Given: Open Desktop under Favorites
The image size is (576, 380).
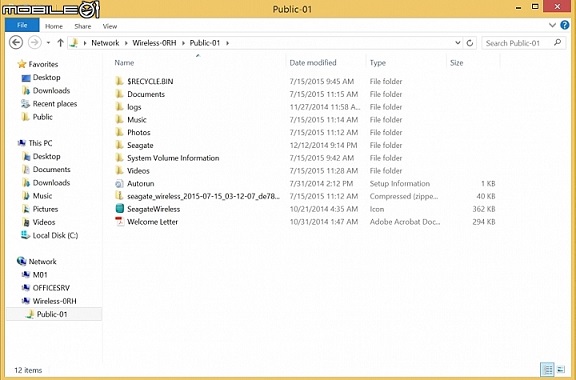Looking at the screenshot, I should pyautogui.click(x=46, y=78).
